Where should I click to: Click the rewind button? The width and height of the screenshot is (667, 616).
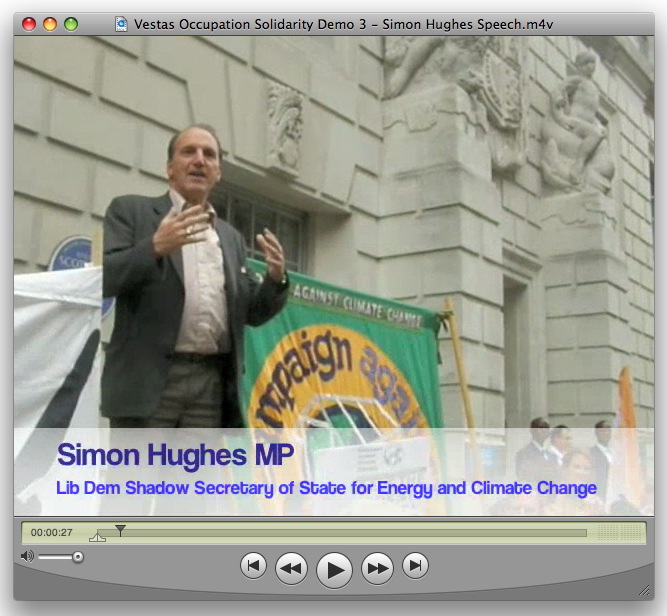[x=291, y=568]
